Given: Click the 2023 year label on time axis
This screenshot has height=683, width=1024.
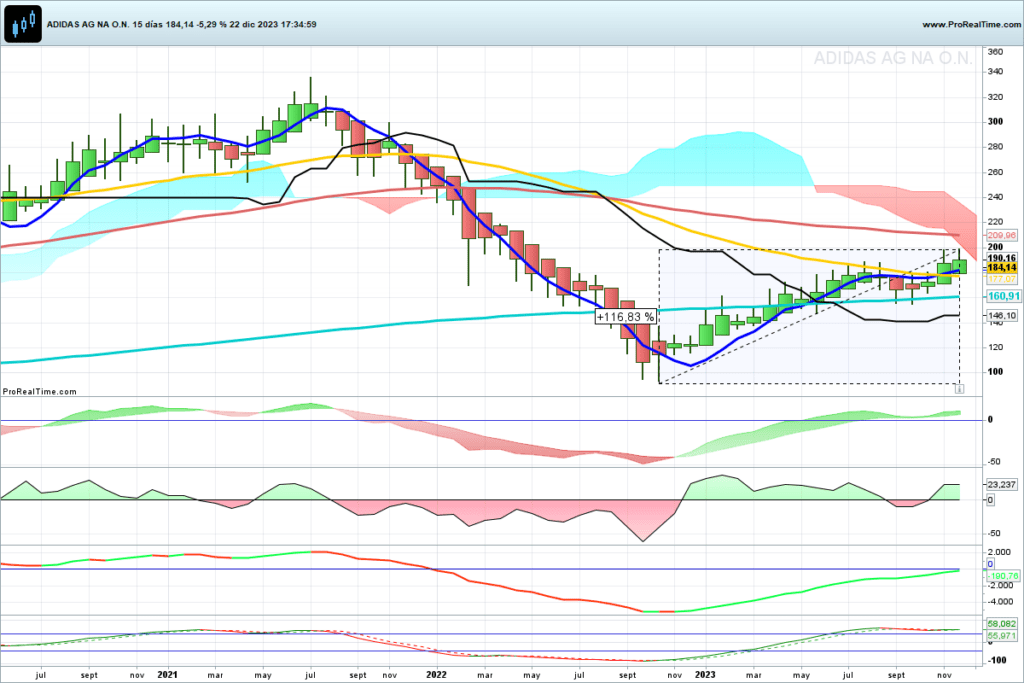Looking at the screenshot, I should click(x=705, y=675).
